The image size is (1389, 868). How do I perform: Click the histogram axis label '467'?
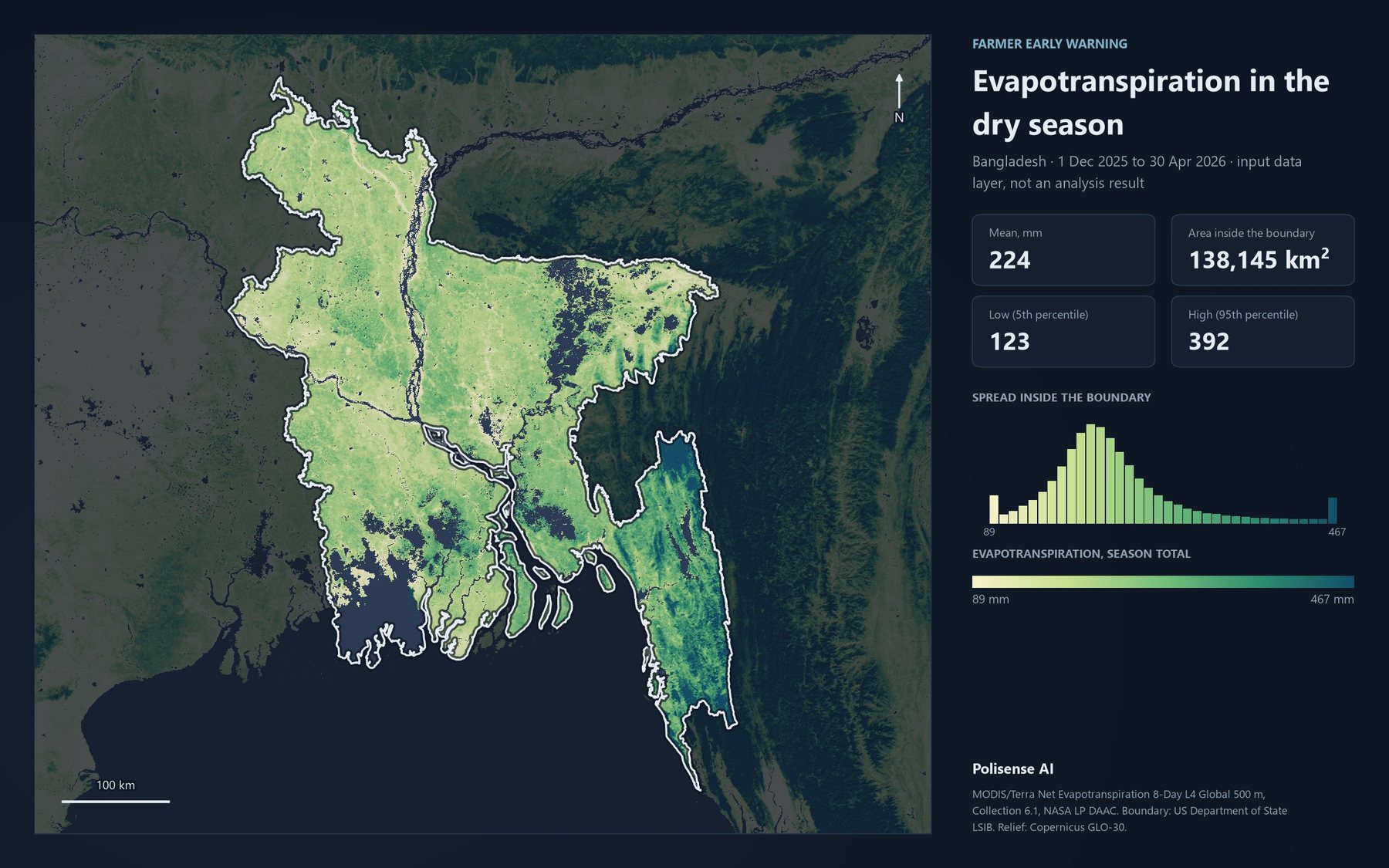coord(1337,532)
